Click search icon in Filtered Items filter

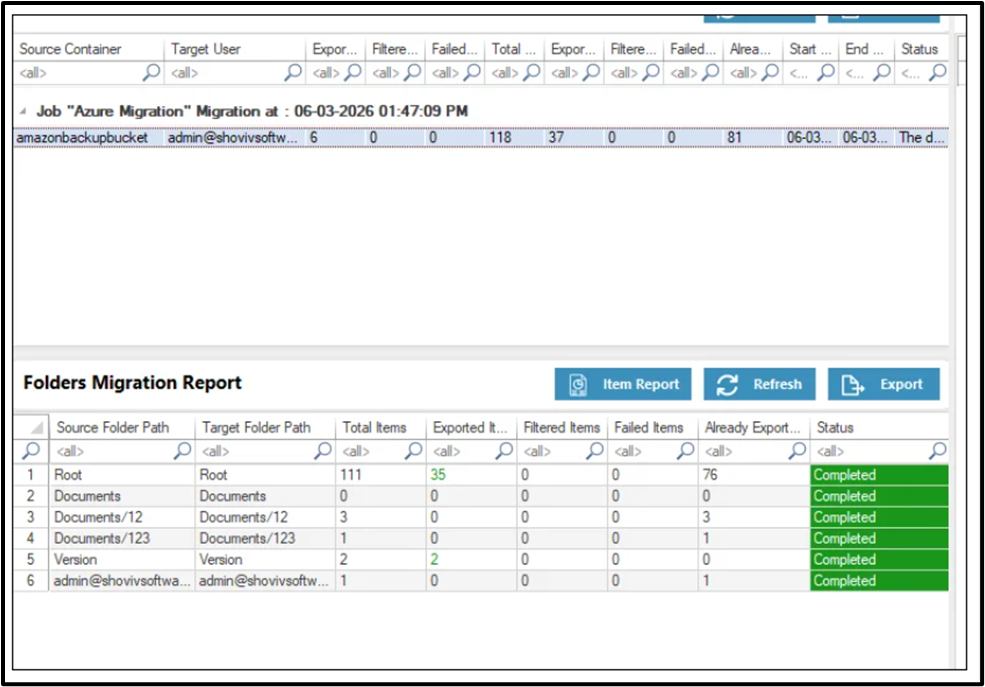[594, 450]
